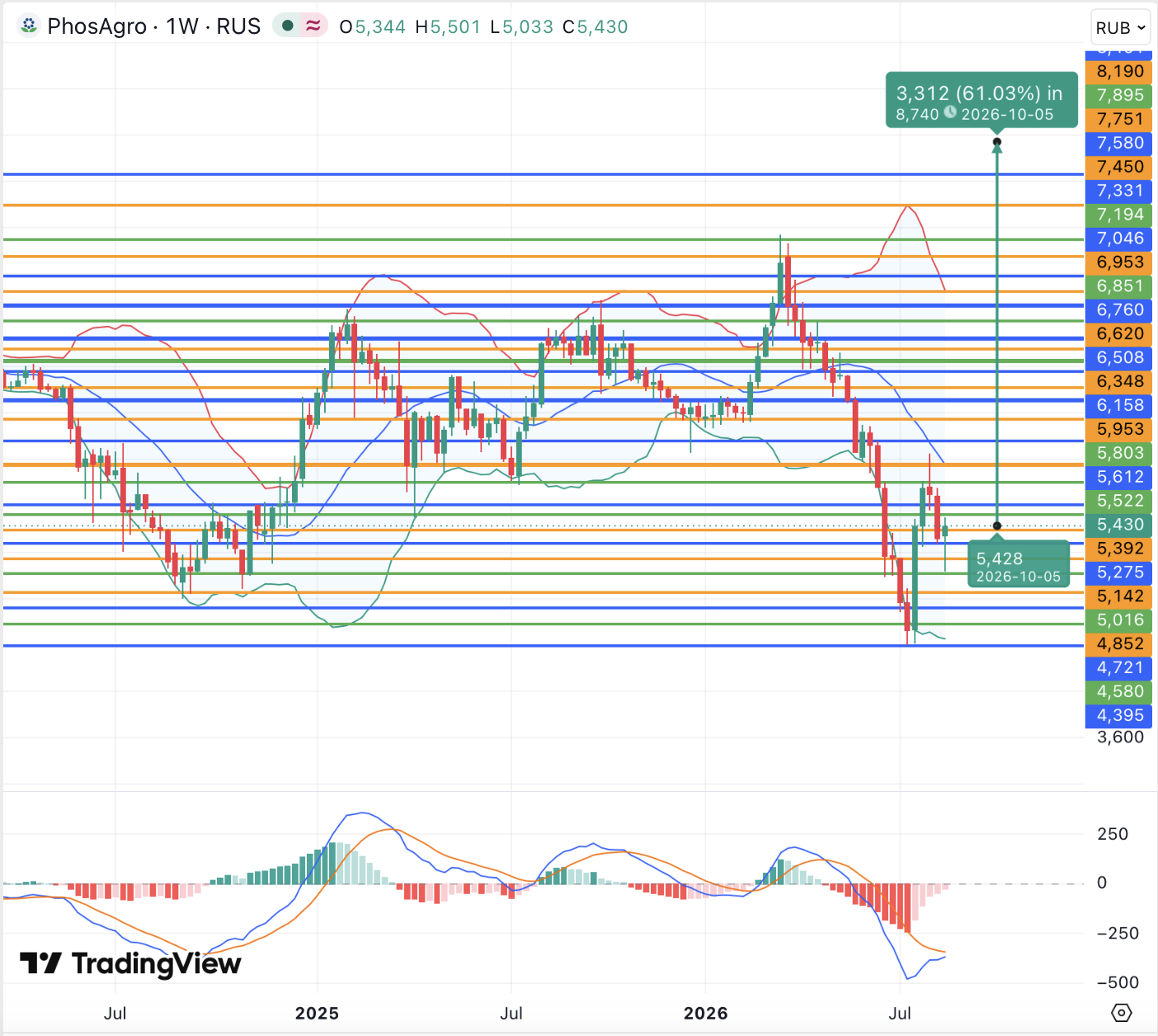Select the high value H5,501
The width and height of the screenshot is (1158, 1036).
pyautogui.click(x=448, y=26)
